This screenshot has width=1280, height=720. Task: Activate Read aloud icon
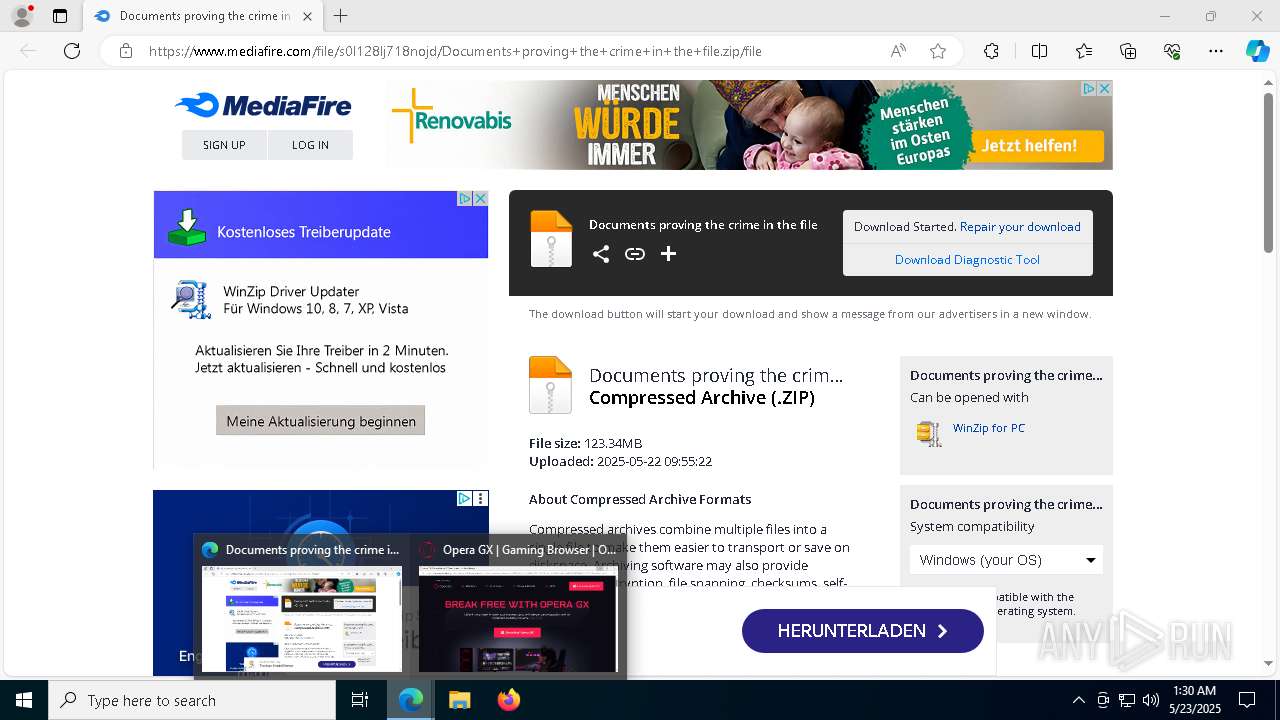(x=898, y=51)
